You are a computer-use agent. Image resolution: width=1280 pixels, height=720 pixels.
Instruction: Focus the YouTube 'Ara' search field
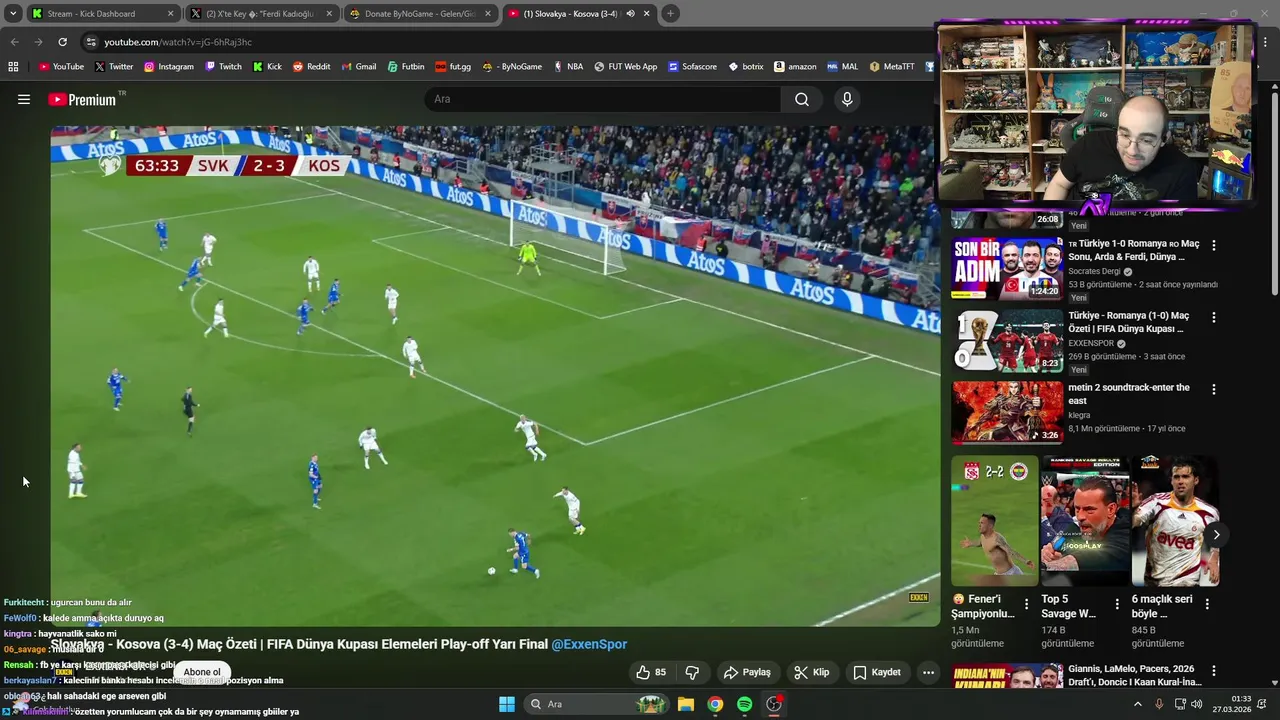coord(604,99)
